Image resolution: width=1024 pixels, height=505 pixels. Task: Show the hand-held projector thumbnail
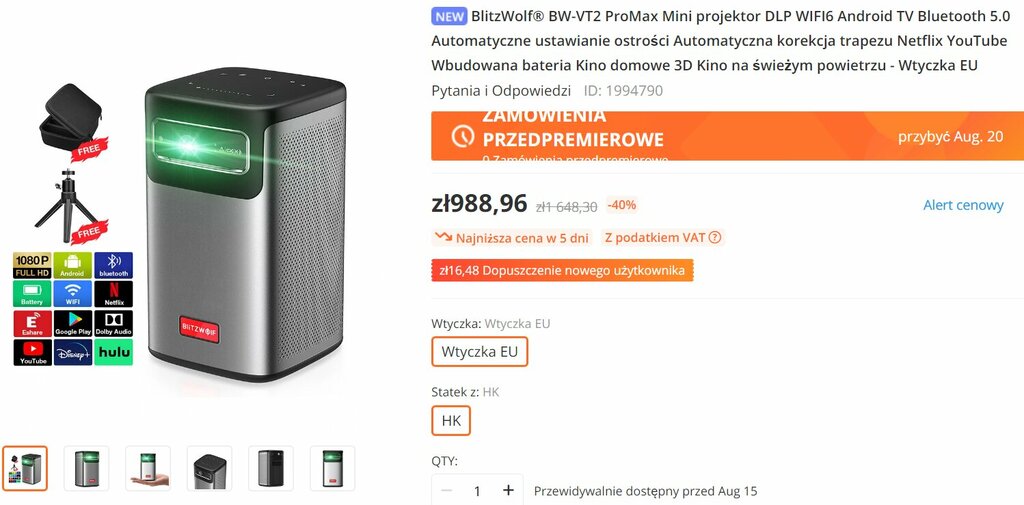click(x=148, y=468)
